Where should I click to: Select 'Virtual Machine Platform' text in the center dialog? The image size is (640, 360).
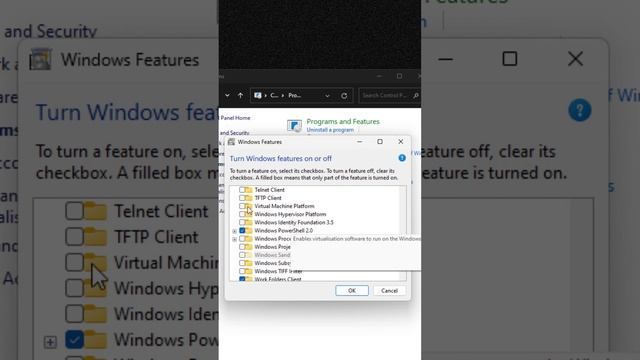click(284, 206)
